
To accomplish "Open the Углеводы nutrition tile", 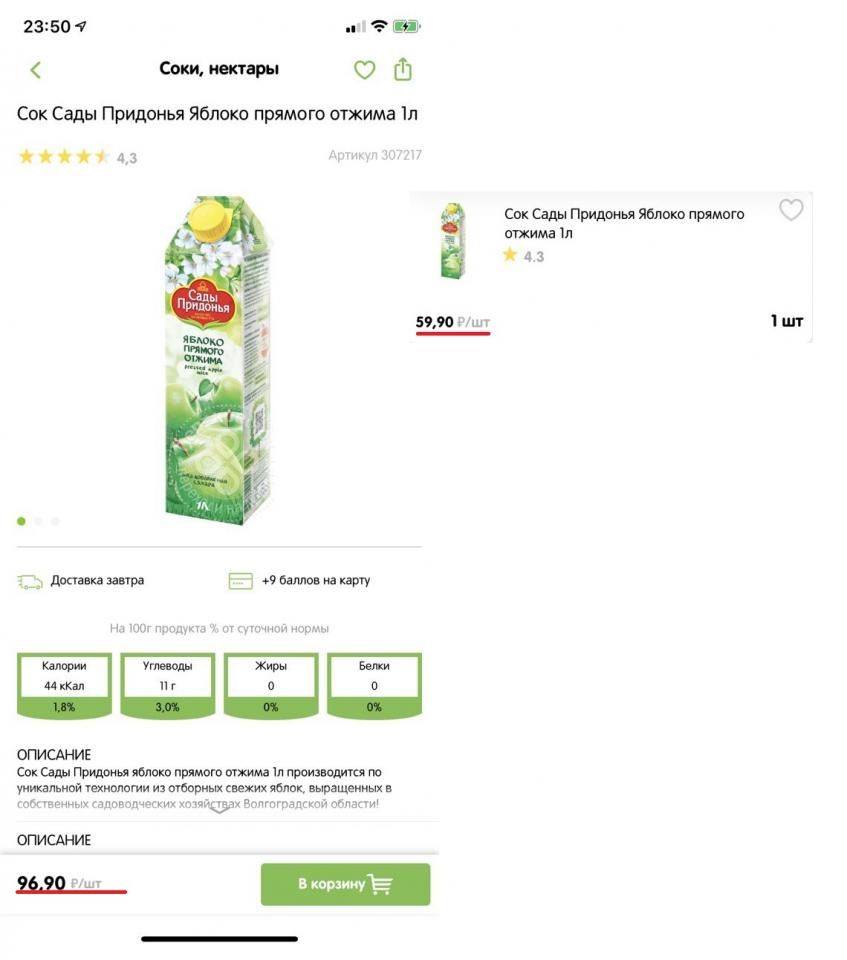I will (167, 685).
